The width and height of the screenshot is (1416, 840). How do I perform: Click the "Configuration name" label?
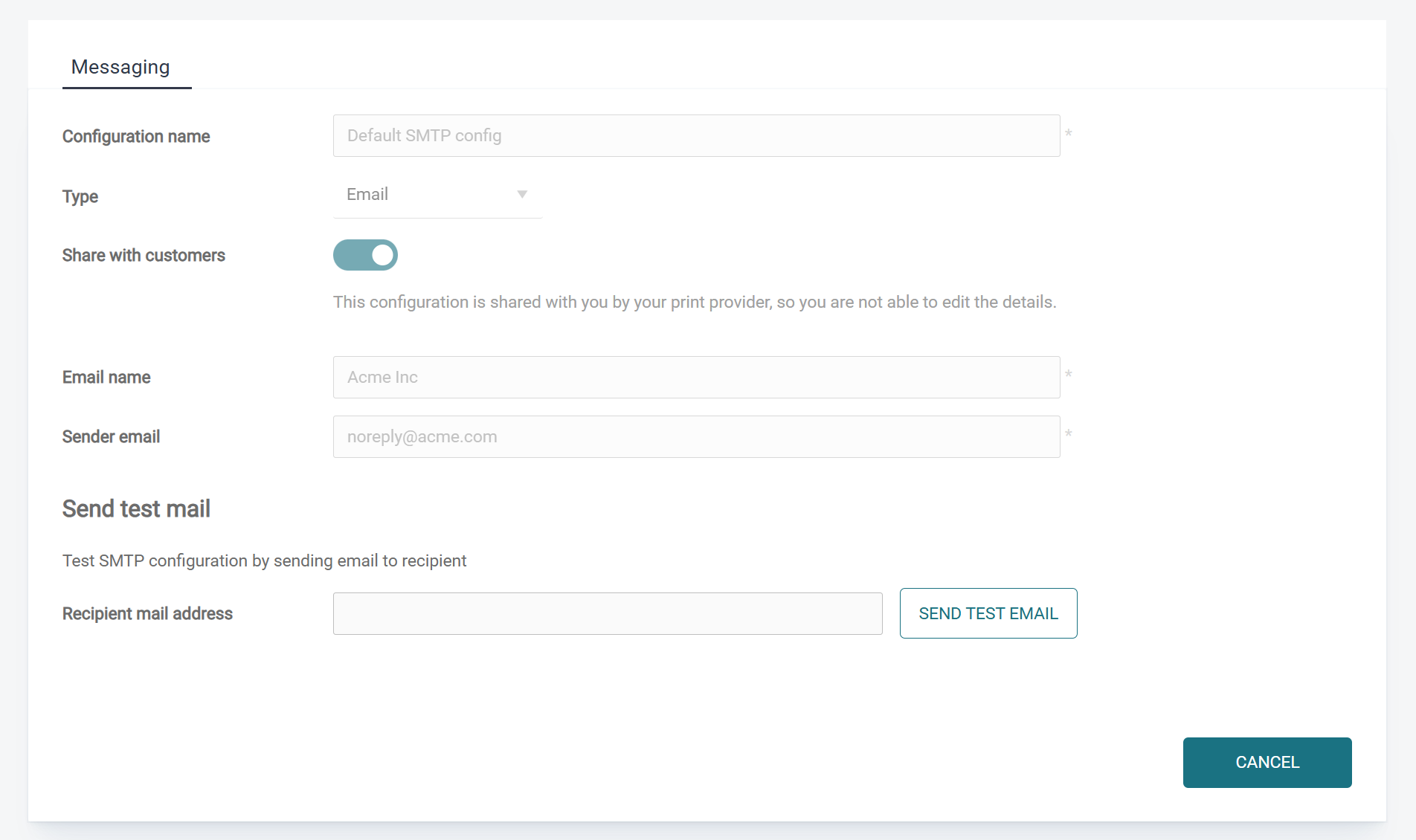click(x=136, y=137)
